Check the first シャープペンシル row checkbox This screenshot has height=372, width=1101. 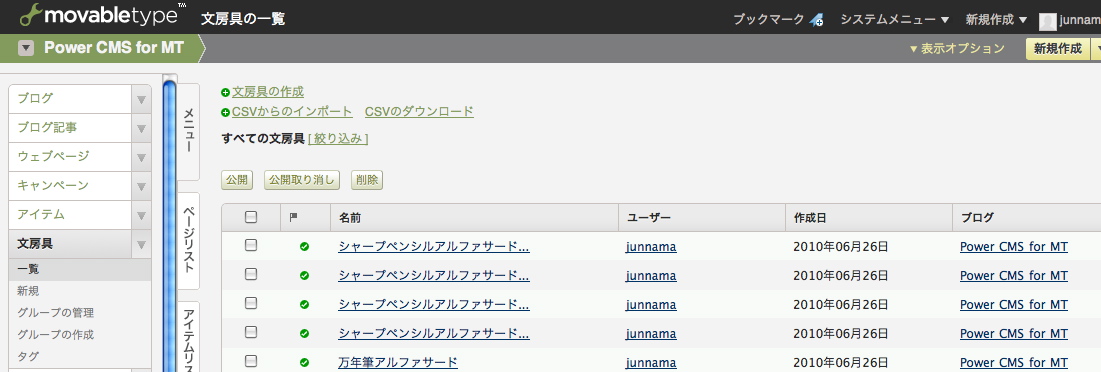pyautogui.click(x=251, y=246)
